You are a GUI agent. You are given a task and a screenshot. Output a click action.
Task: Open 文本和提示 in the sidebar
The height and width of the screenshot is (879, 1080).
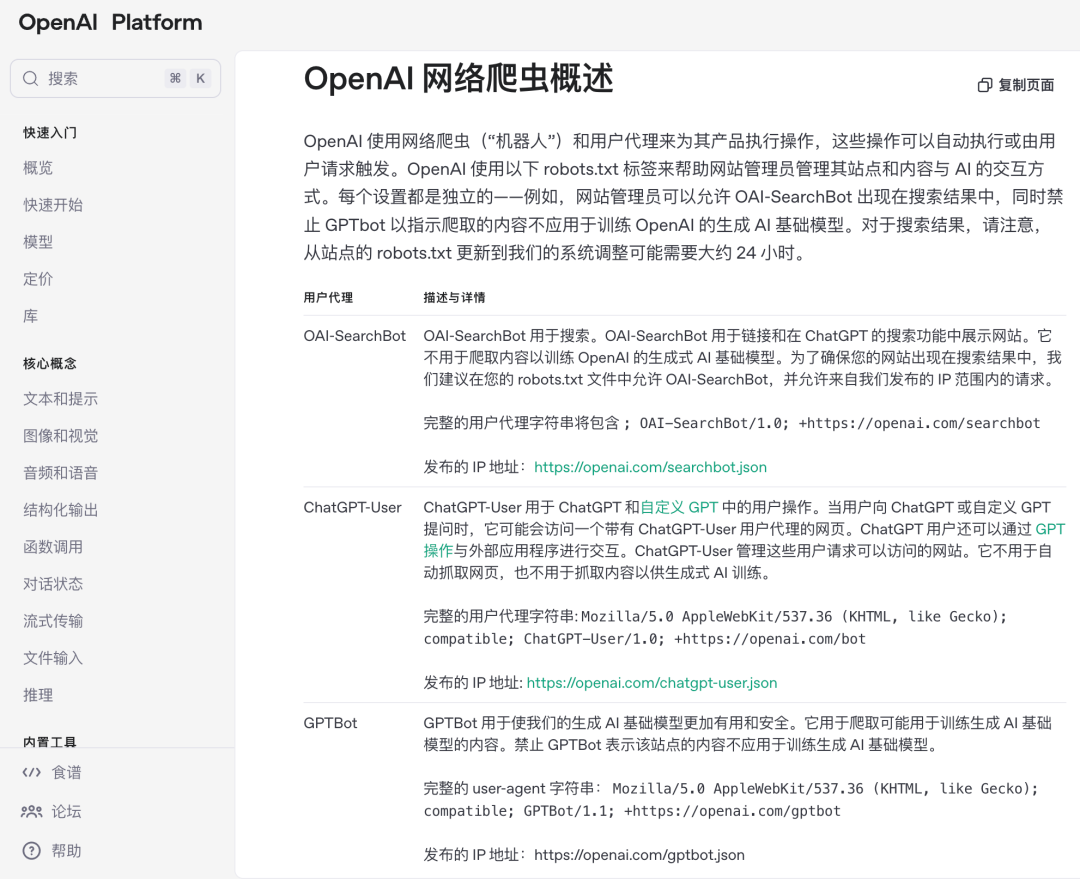[61, 399]
